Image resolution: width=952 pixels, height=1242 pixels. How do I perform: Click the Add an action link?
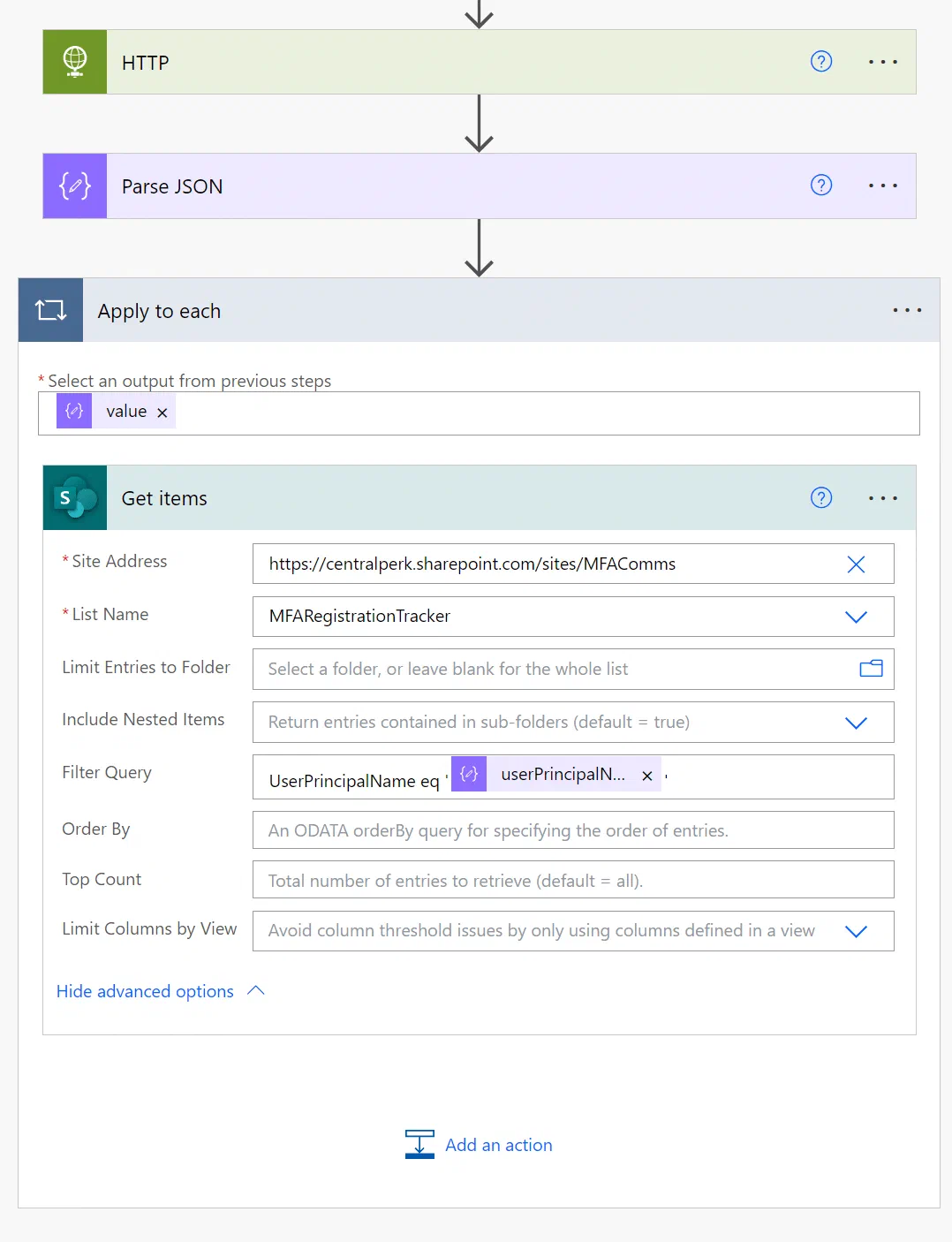499,1145
